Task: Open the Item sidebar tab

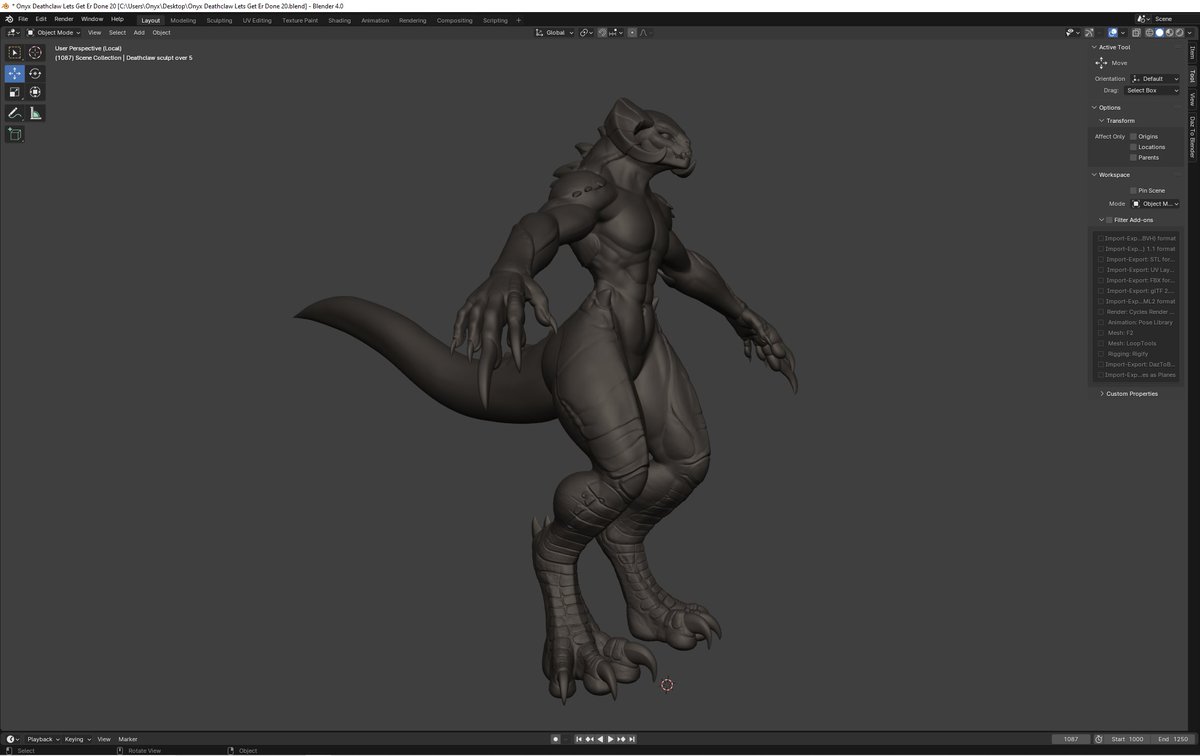Action: (x=1192, y=53)
